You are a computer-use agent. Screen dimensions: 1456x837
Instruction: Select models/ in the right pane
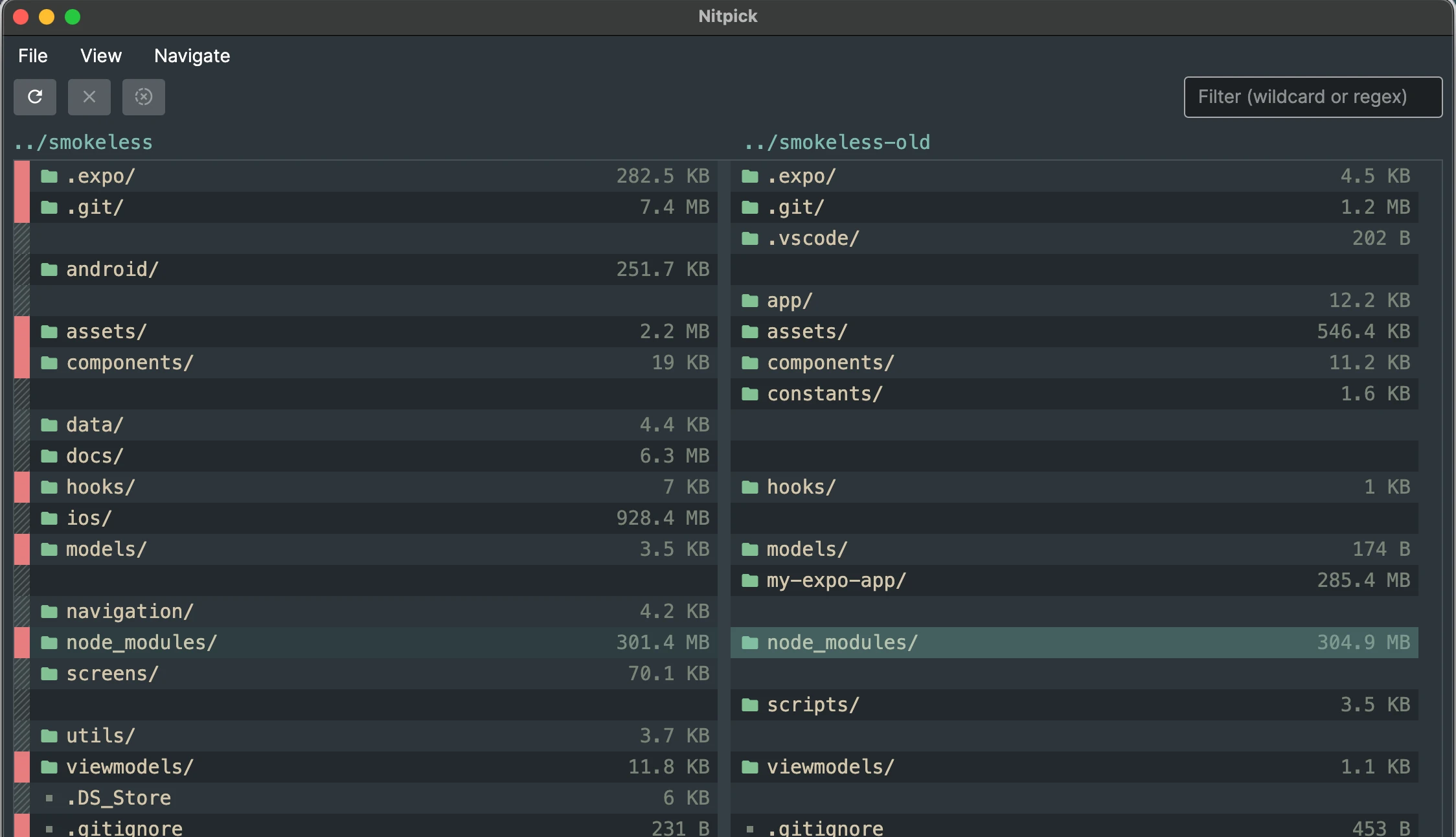1075,549
